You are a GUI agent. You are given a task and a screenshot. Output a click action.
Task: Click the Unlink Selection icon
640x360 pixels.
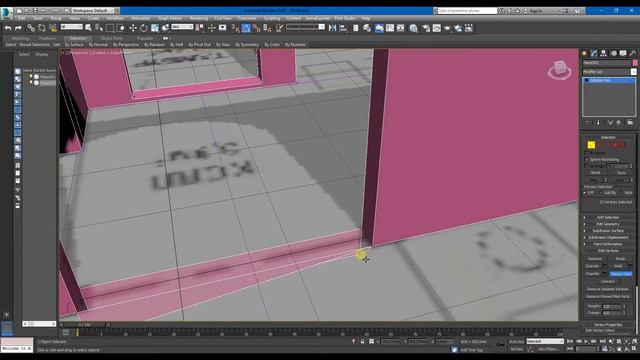42,28
